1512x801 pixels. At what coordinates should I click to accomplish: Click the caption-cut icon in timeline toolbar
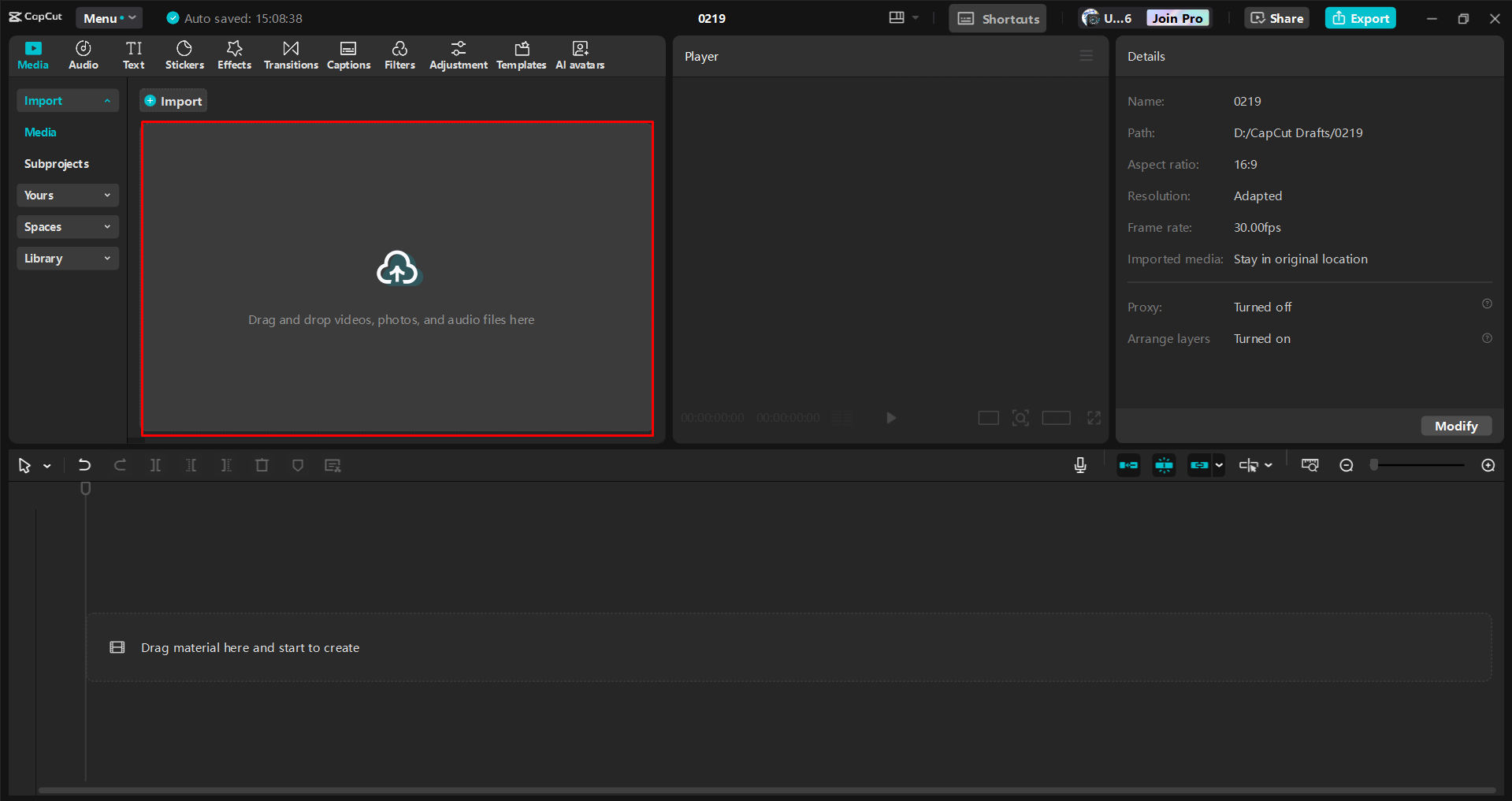(x=332, y=465)
